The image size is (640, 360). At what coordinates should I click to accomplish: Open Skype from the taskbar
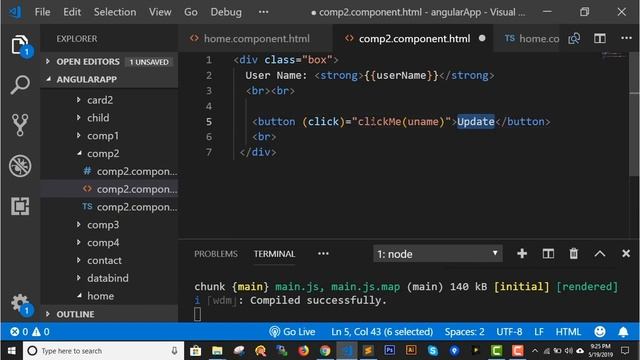[433, 350]
